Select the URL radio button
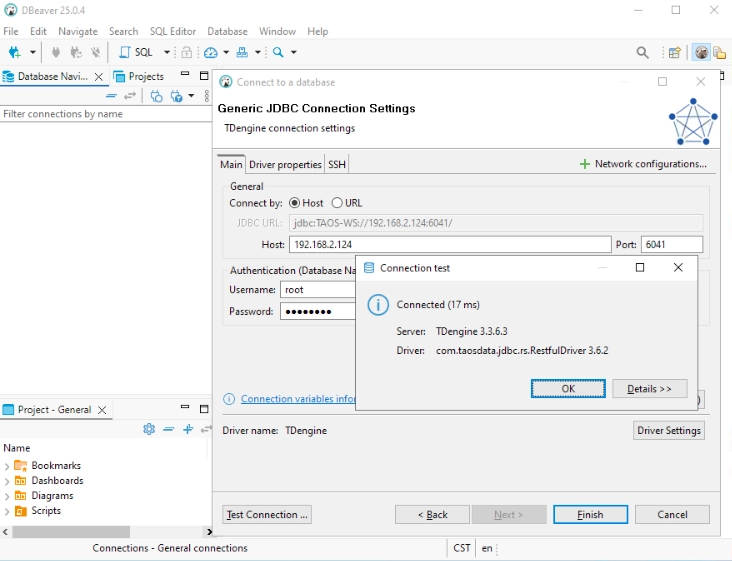The image size is (732, 561). (x=337, y=203)
